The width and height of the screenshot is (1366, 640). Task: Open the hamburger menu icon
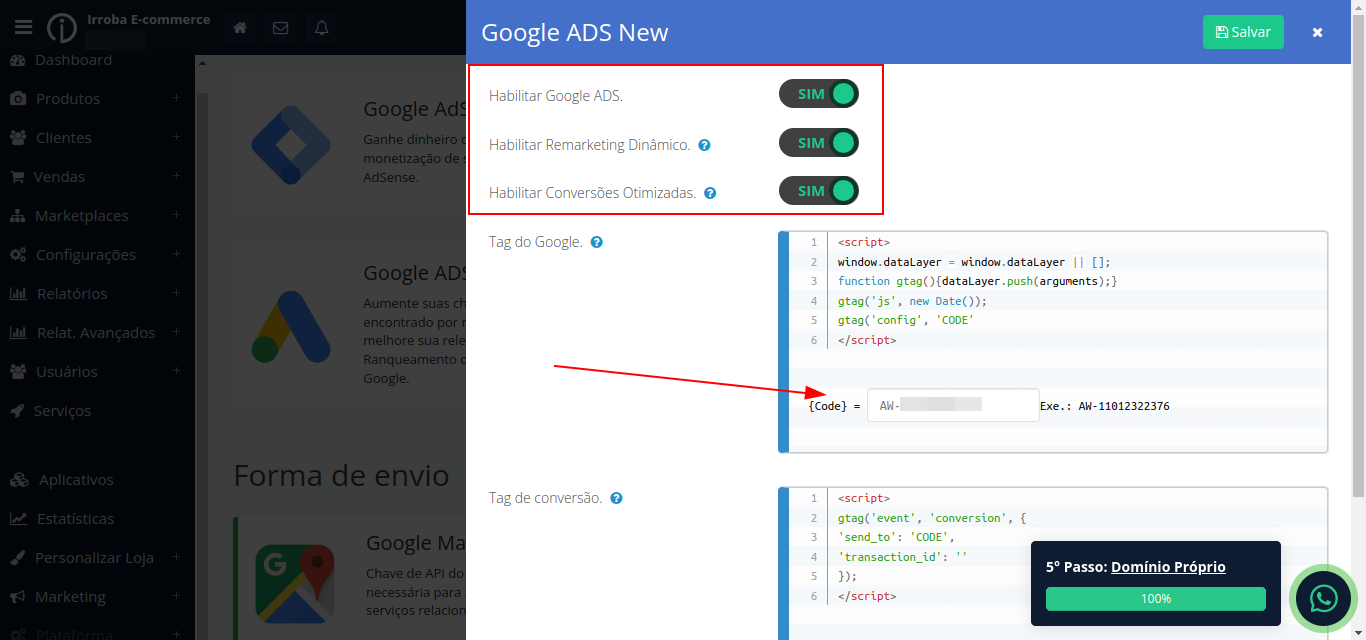click(24, 27)
